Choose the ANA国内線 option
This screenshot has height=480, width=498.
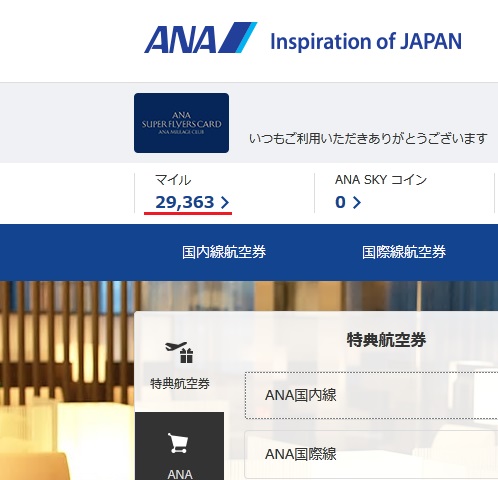[x=371, y=395]
